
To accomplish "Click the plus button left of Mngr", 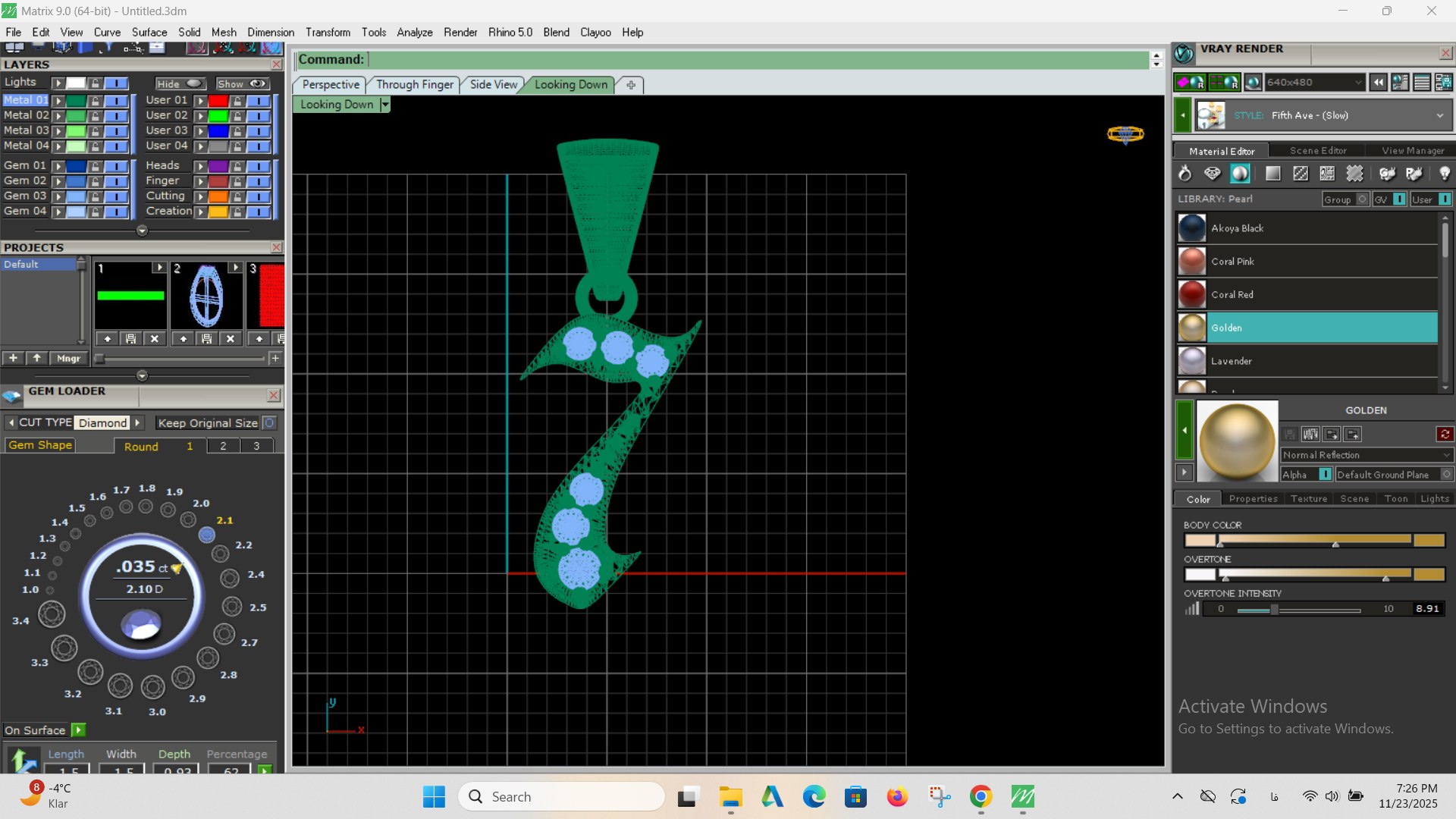I will pos(13,358).
